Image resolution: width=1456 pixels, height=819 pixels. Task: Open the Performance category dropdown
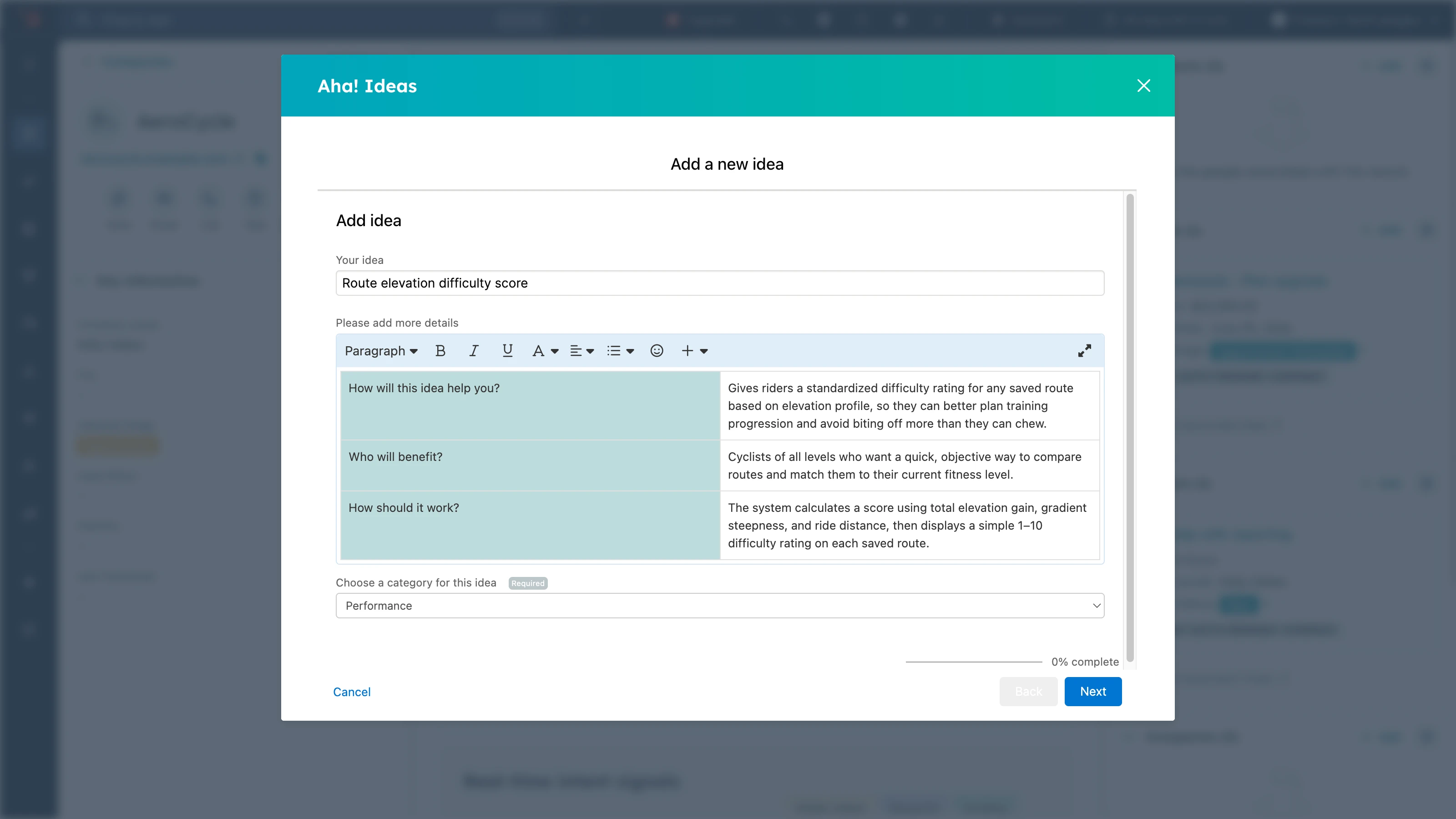[719, 606]
